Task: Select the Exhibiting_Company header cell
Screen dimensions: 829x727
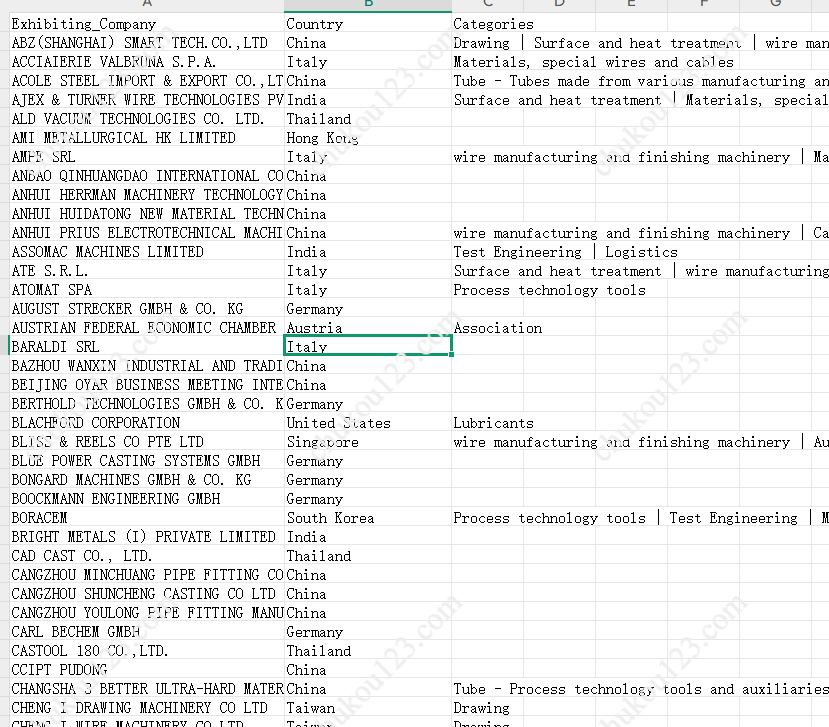Action: pos(146,24)
